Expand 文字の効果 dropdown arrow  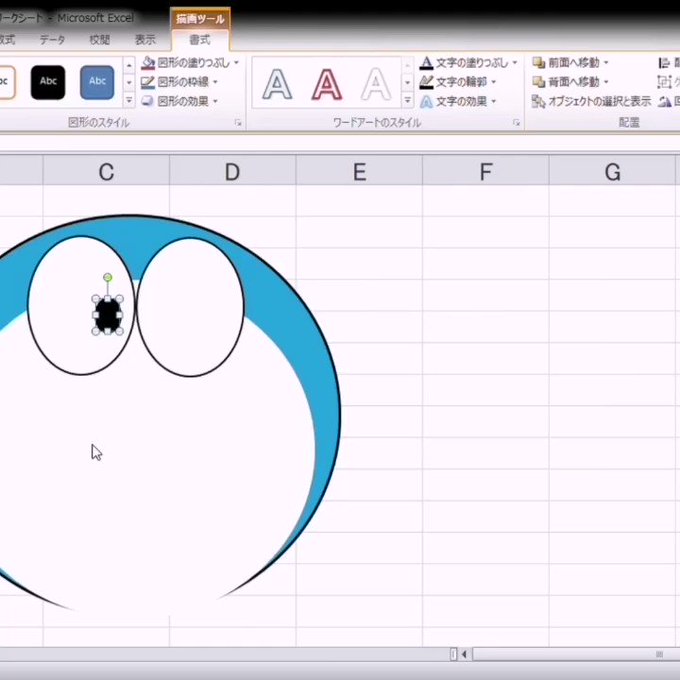click(494, 101)
